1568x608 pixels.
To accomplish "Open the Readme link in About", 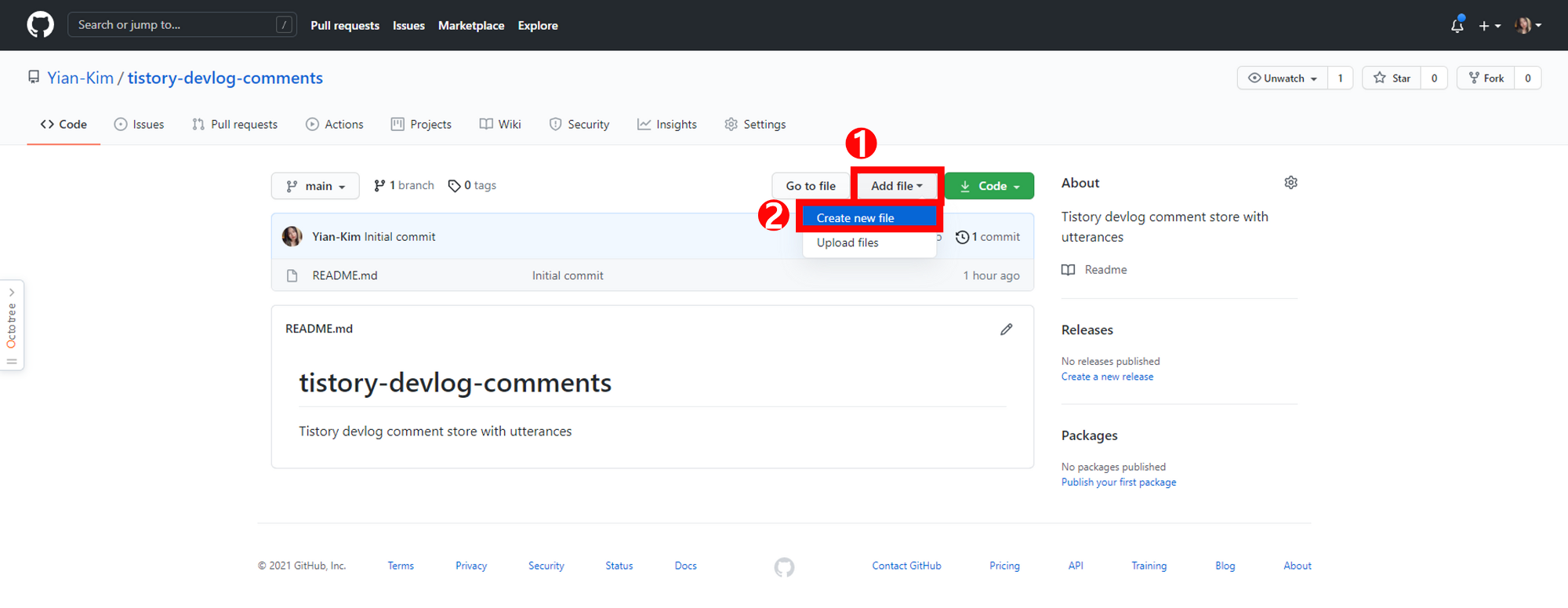I will [1094, 269].
